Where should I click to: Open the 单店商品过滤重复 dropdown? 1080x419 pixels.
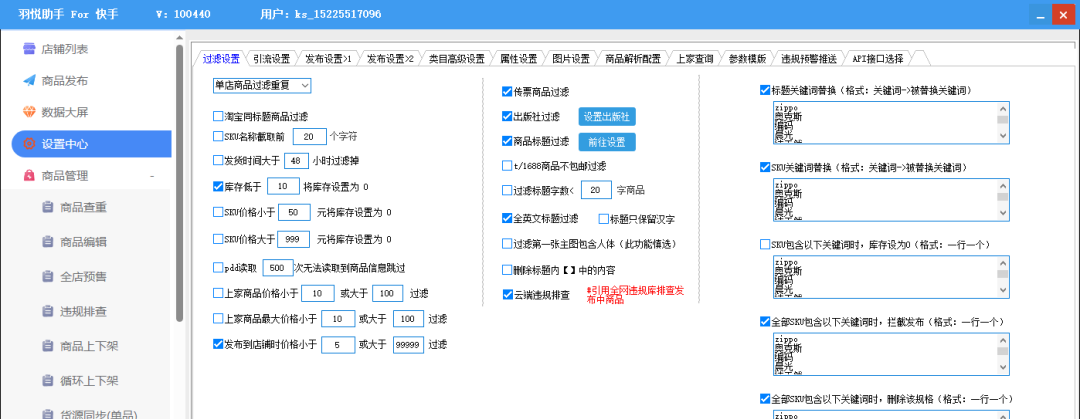click(262, 85)
